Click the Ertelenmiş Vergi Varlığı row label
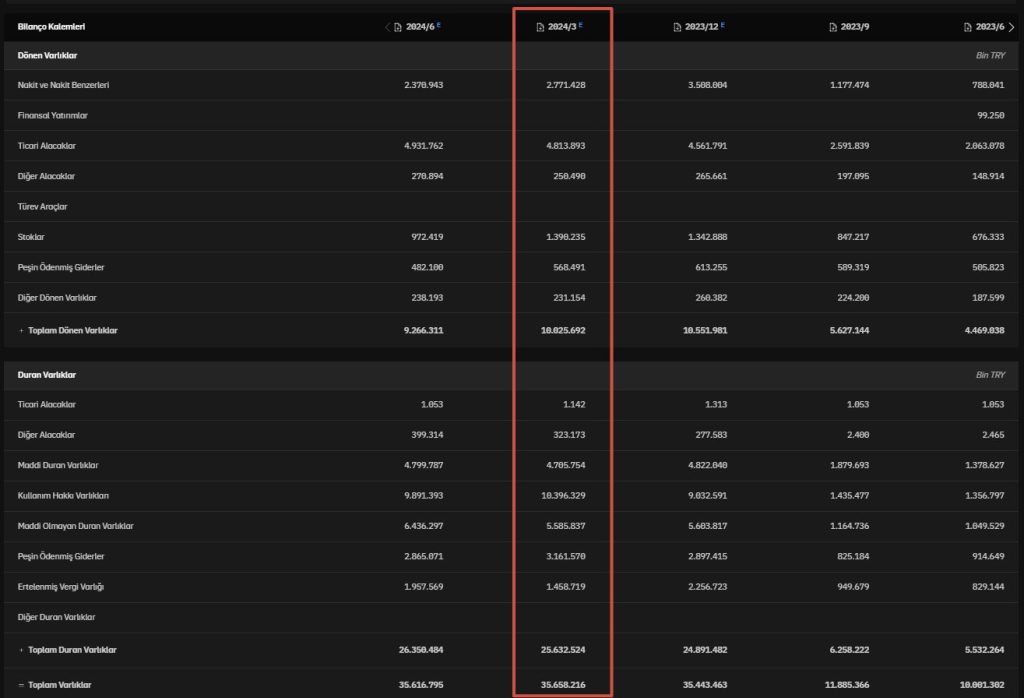Viewport: 1024px width, 698px height. pos(61,587)
